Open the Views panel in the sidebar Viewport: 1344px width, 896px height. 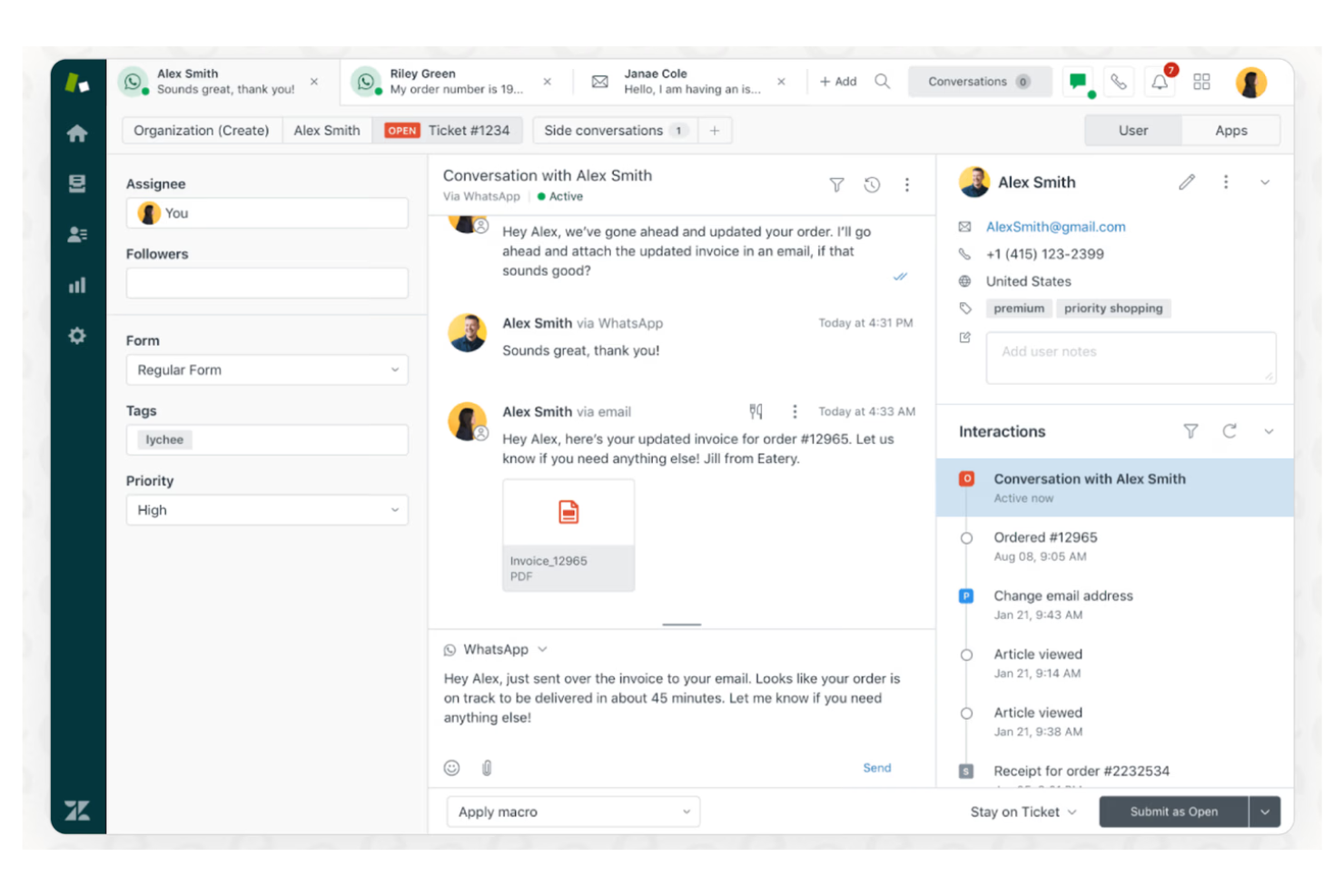(x=78, y=182)
